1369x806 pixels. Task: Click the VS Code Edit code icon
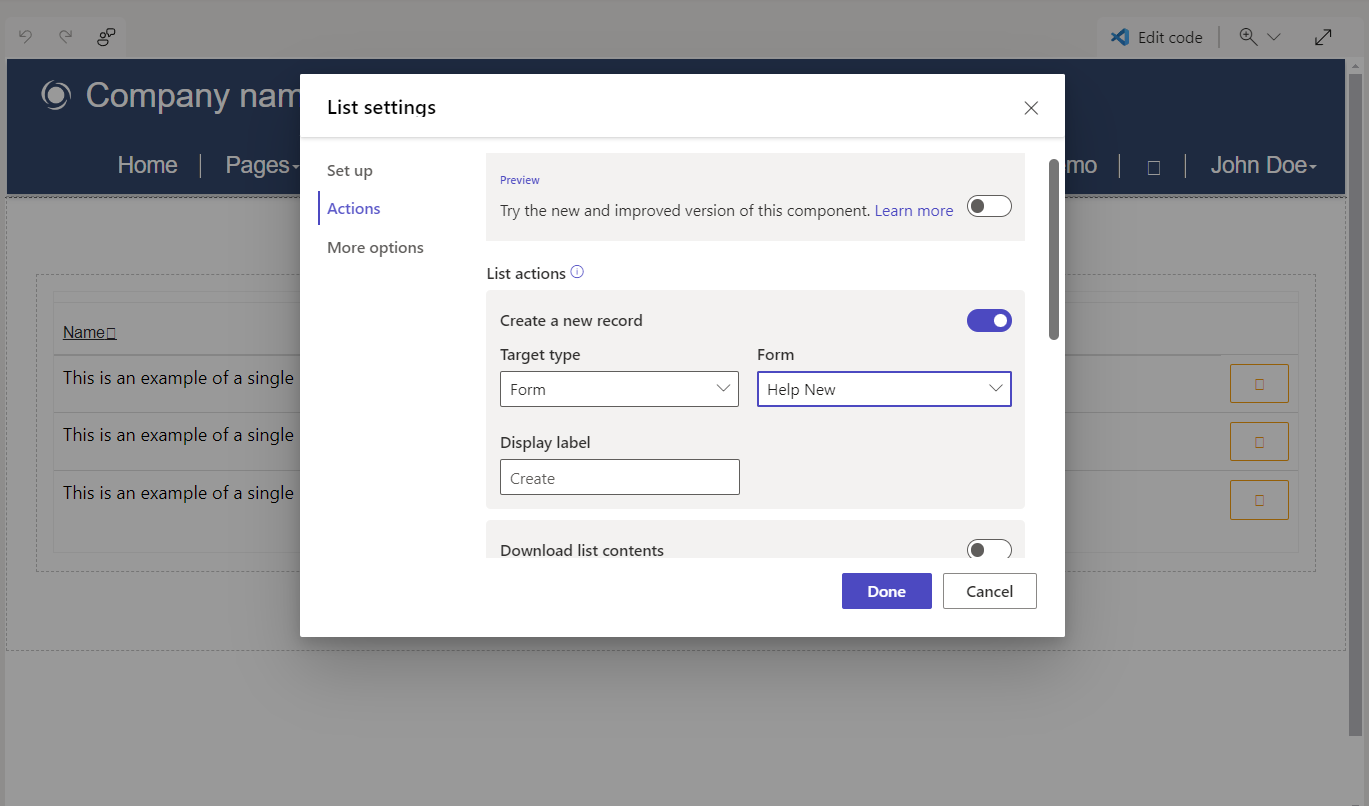(x=1118, y=37)
